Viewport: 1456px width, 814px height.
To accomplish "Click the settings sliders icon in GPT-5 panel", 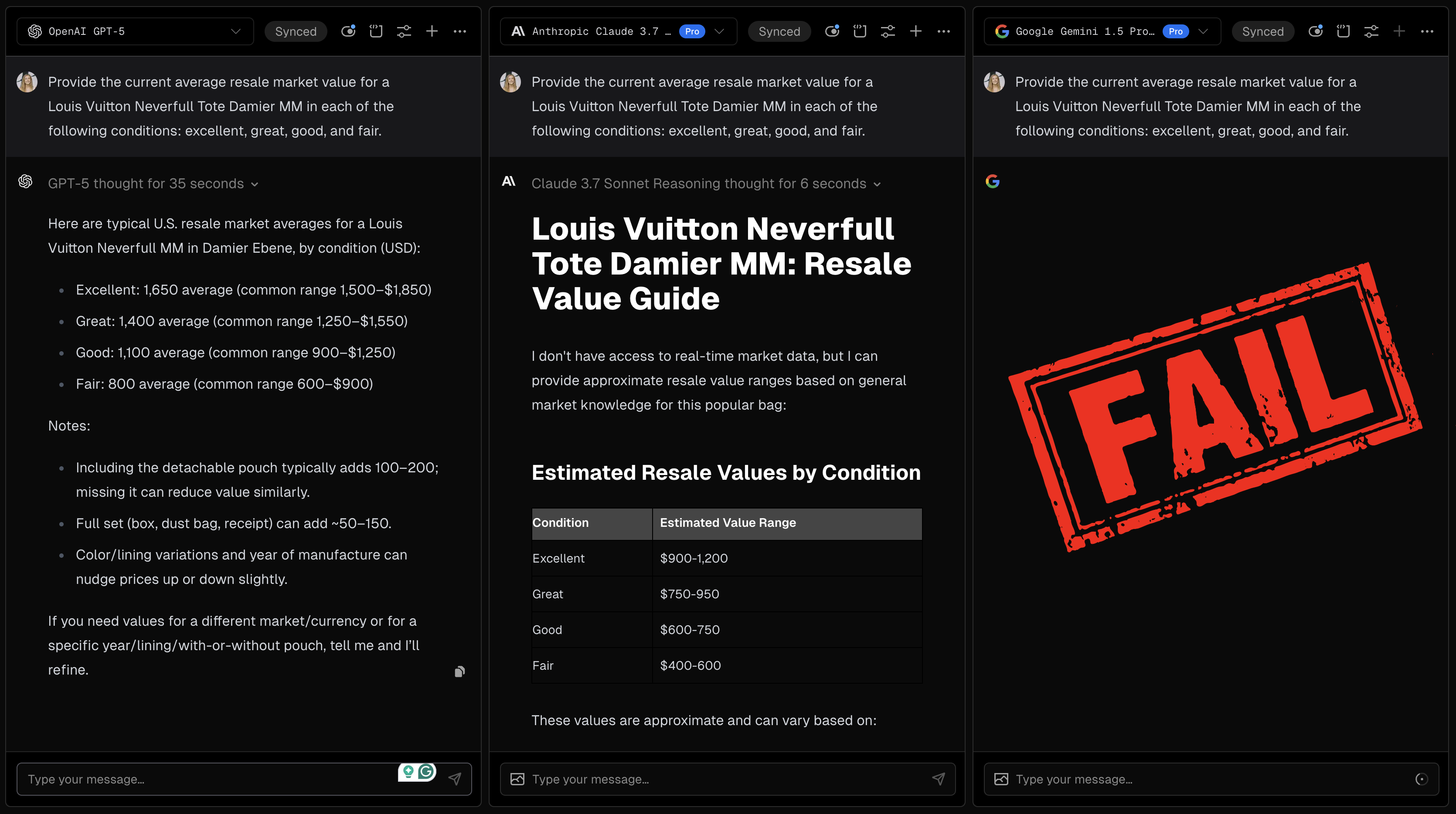I will pos(404,32).
